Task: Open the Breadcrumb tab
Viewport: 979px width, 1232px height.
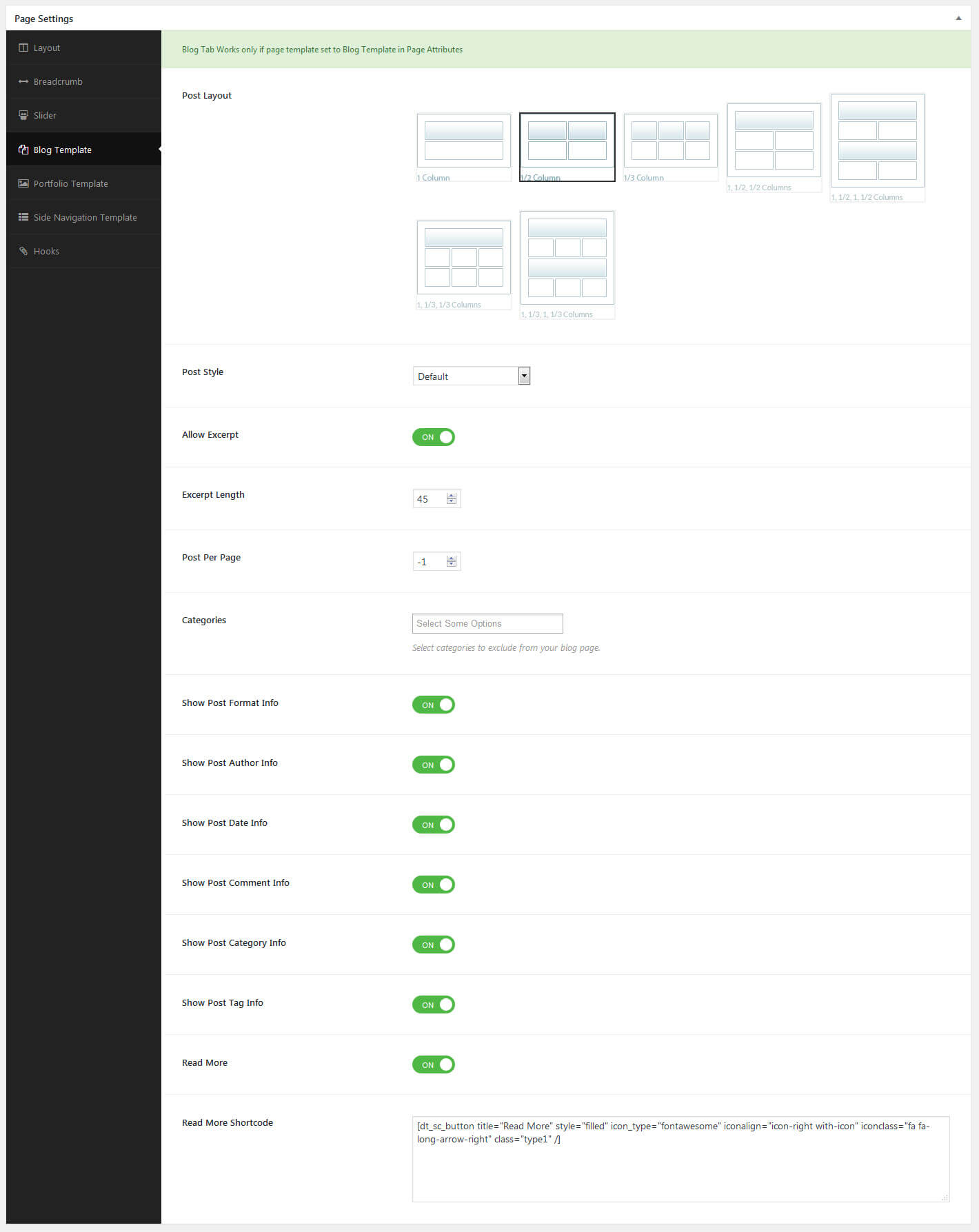Action: (83, 81)
